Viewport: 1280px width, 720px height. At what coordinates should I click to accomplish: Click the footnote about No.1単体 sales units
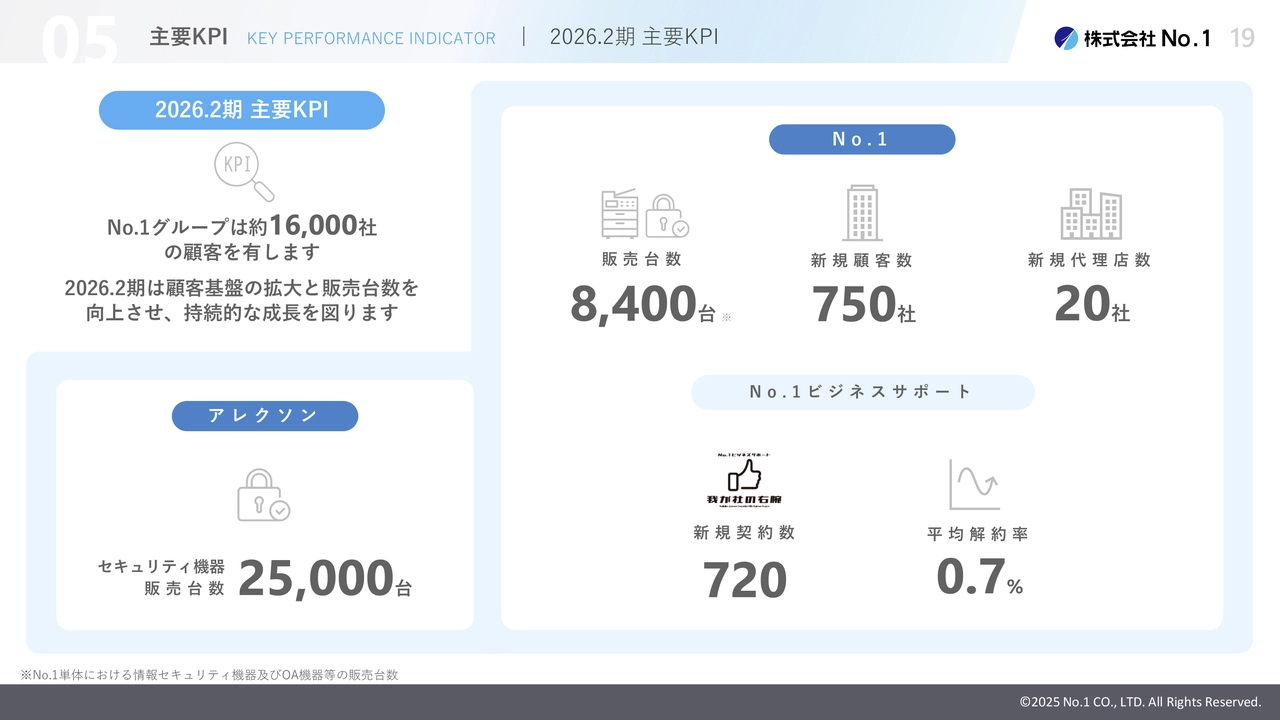pyautogui.click(x=209, y=675)
